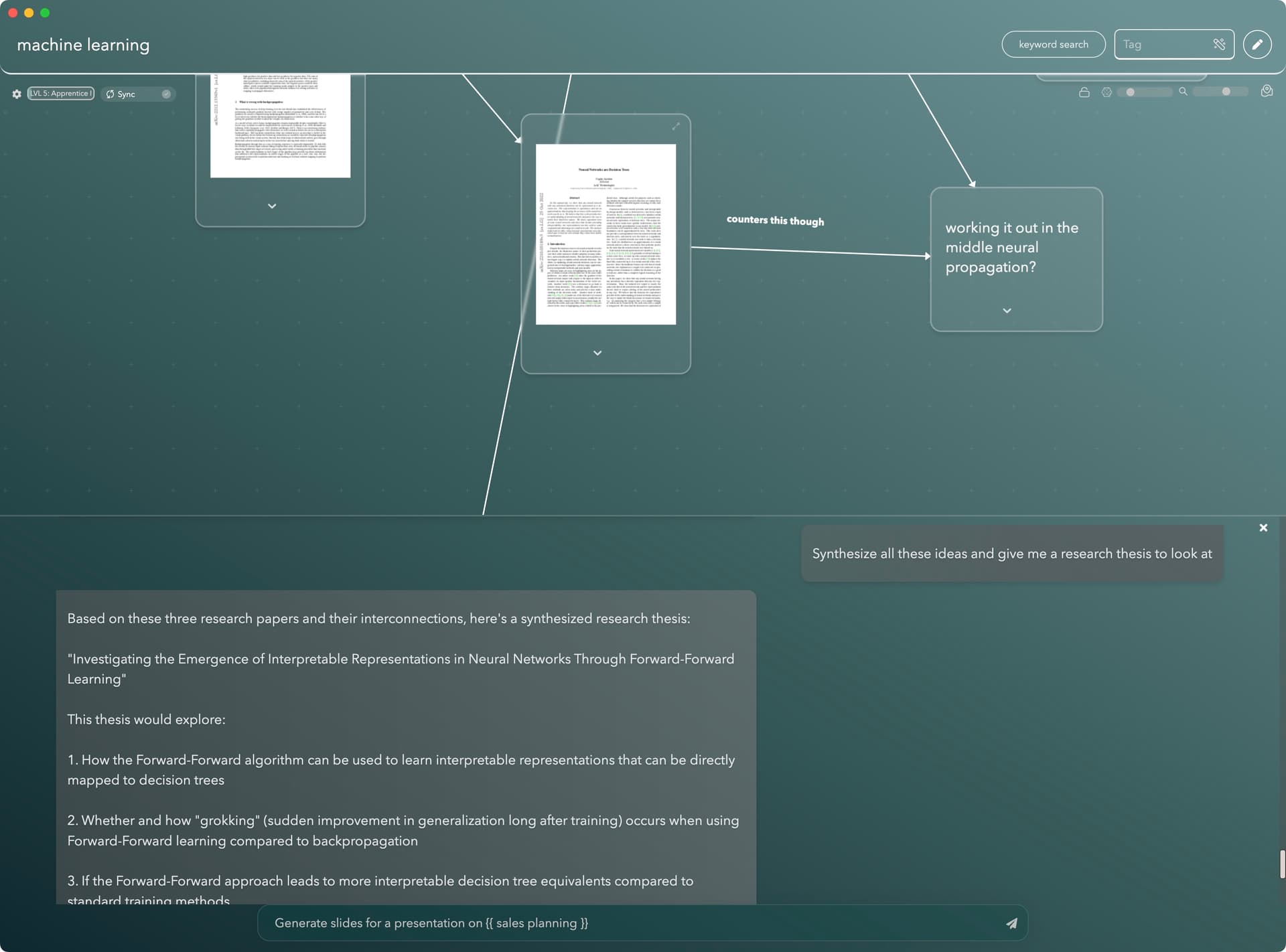Click the close X button on chat panel
Image resolution: width=1286 pixels, height=952 pixels.
1264,527
